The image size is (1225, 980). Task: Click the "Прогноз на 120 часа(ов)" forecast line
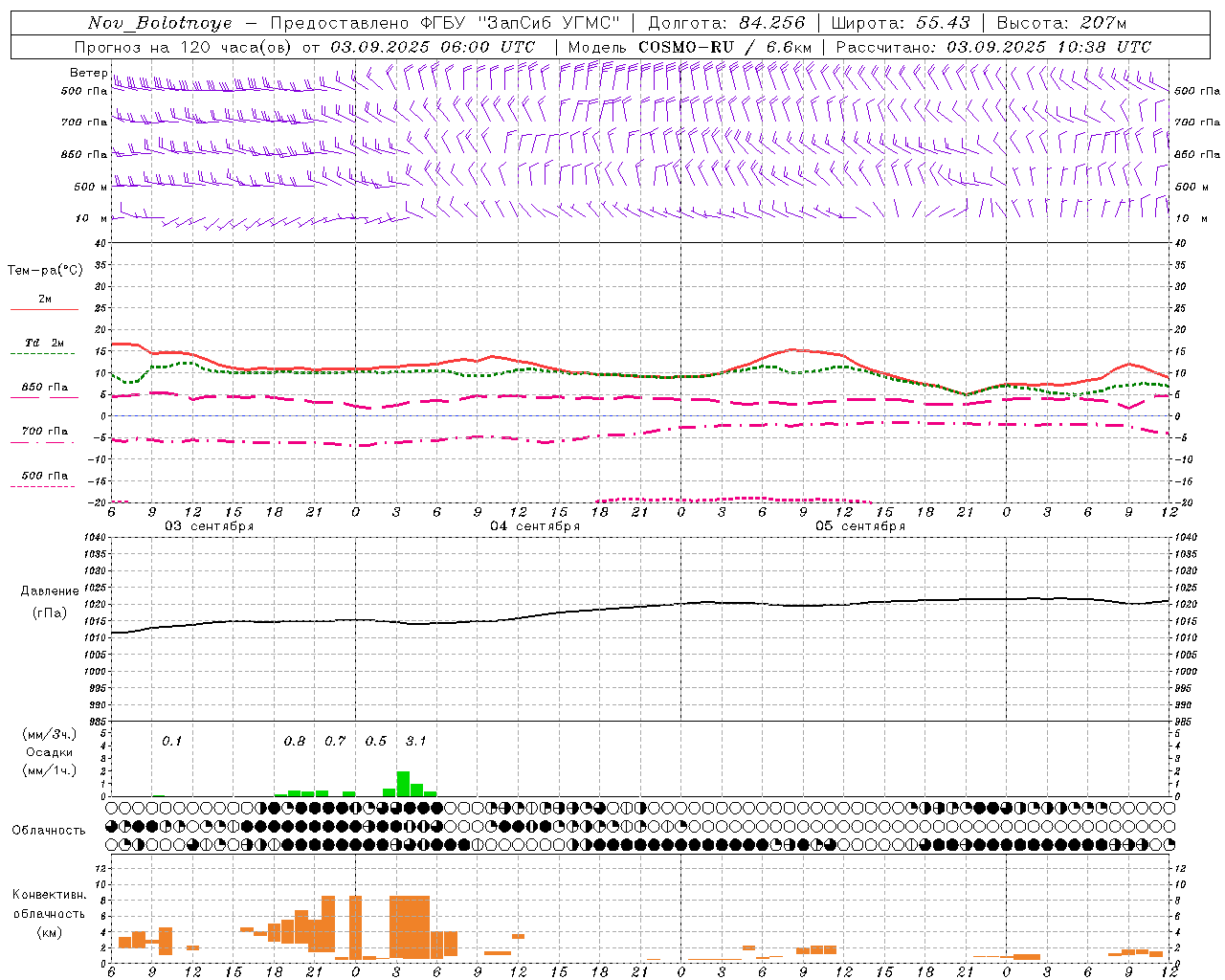coord(304,47)
